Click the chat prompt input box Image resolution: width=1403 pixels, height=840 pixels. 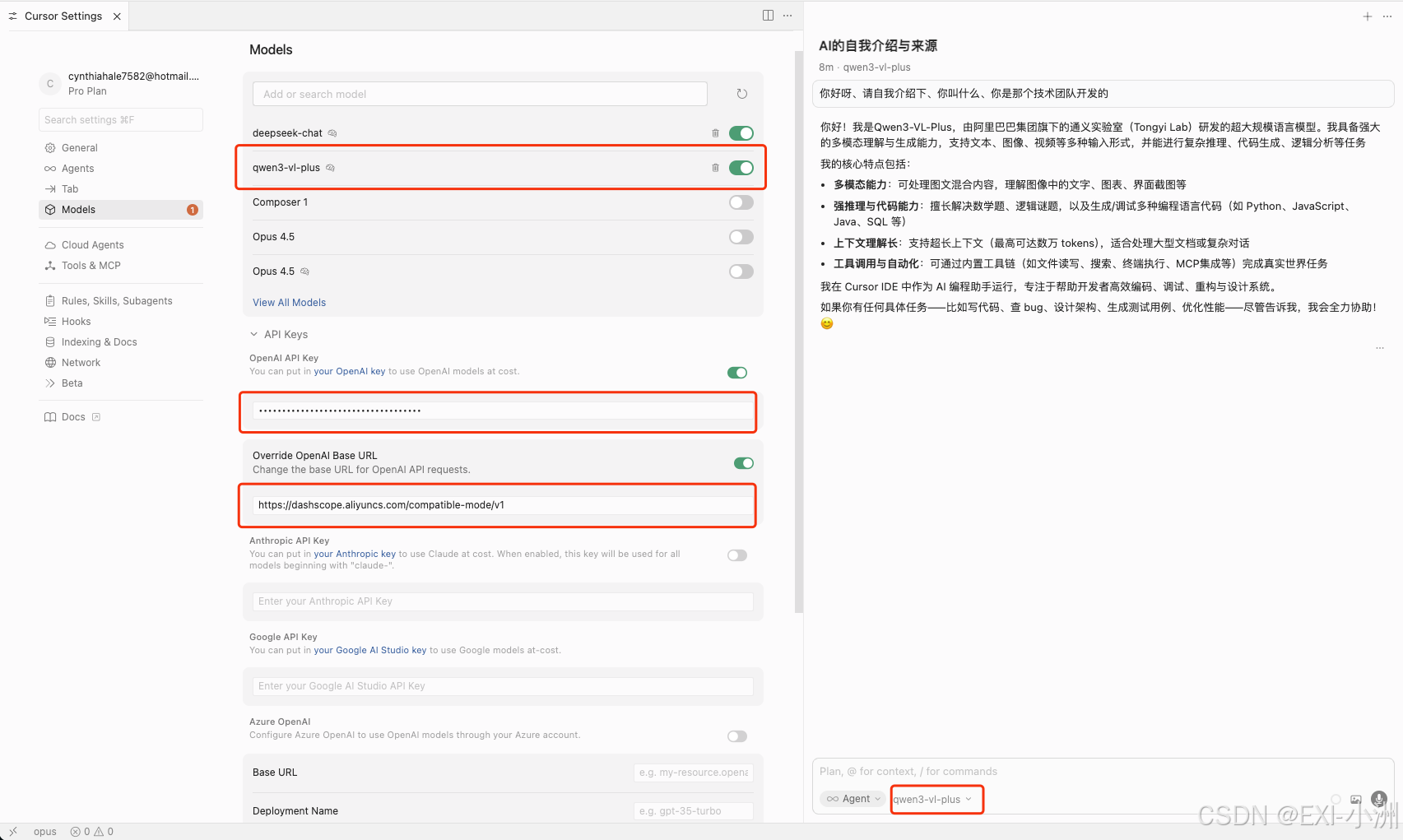point(1103,772)
